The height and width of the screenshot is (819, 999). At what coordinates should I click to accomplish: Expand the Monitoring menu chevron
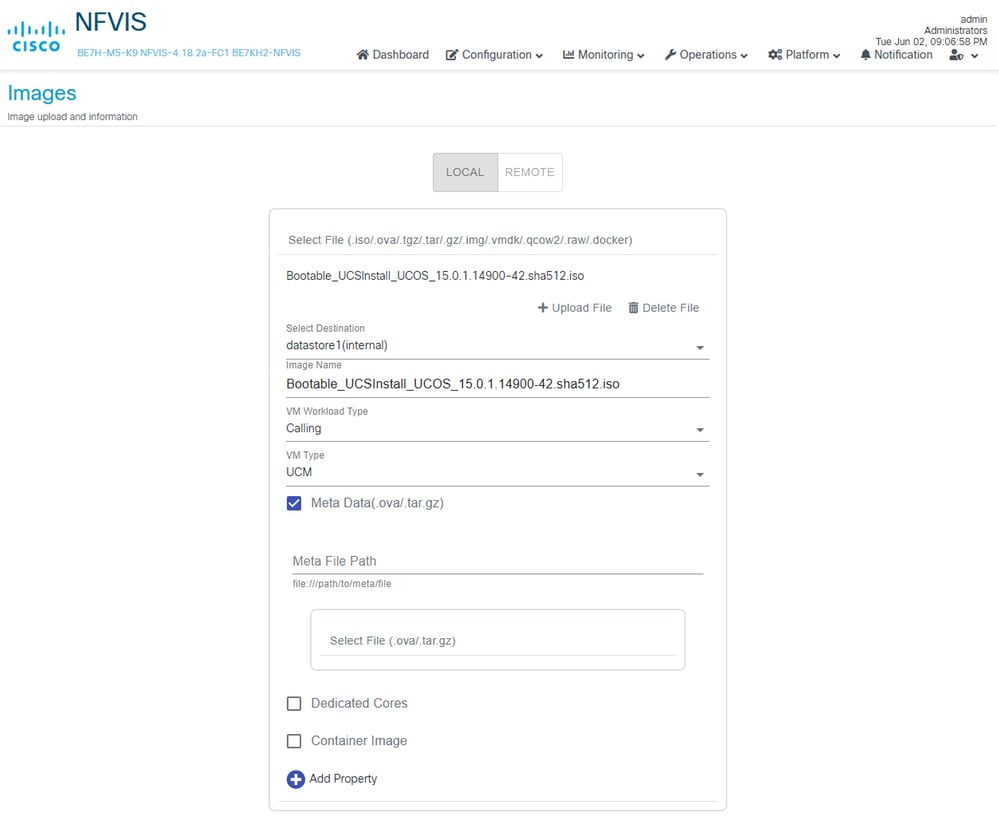pos(640,56)
